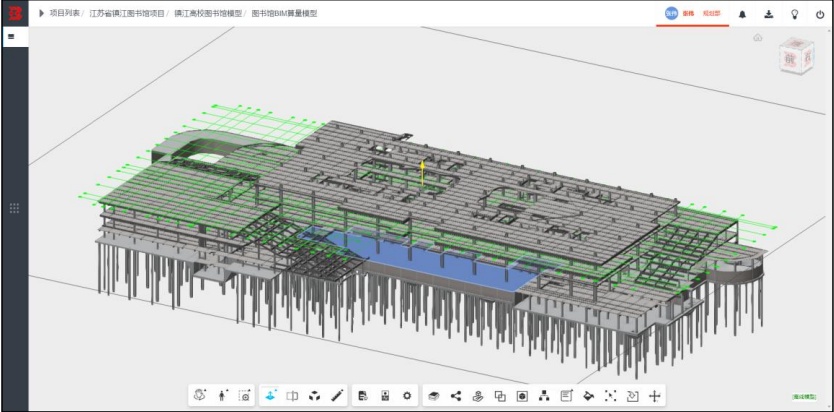834x412 pixels.
Task: Toggle the blue measure/pick point tool
Action: coord(270,396)
